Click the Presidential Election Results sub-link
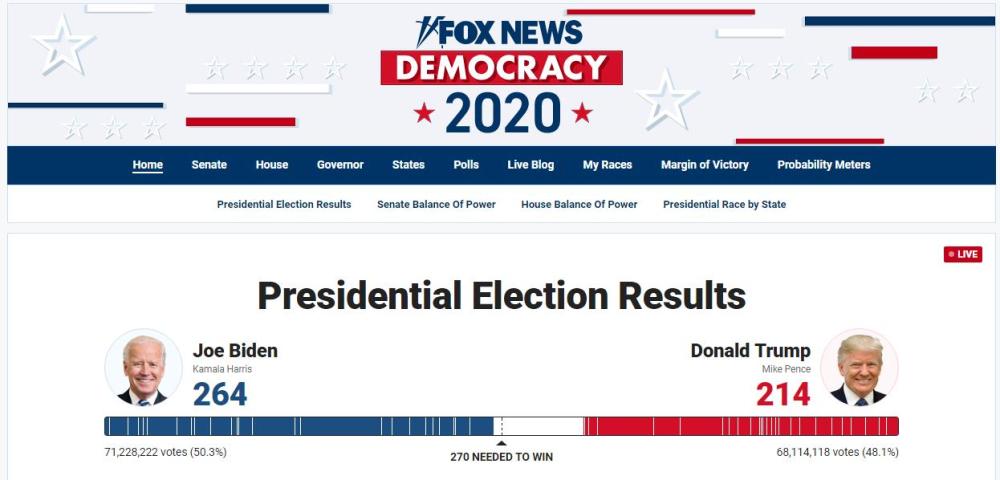The height and width of the screenshot is (480, 1000). point(284,204)
